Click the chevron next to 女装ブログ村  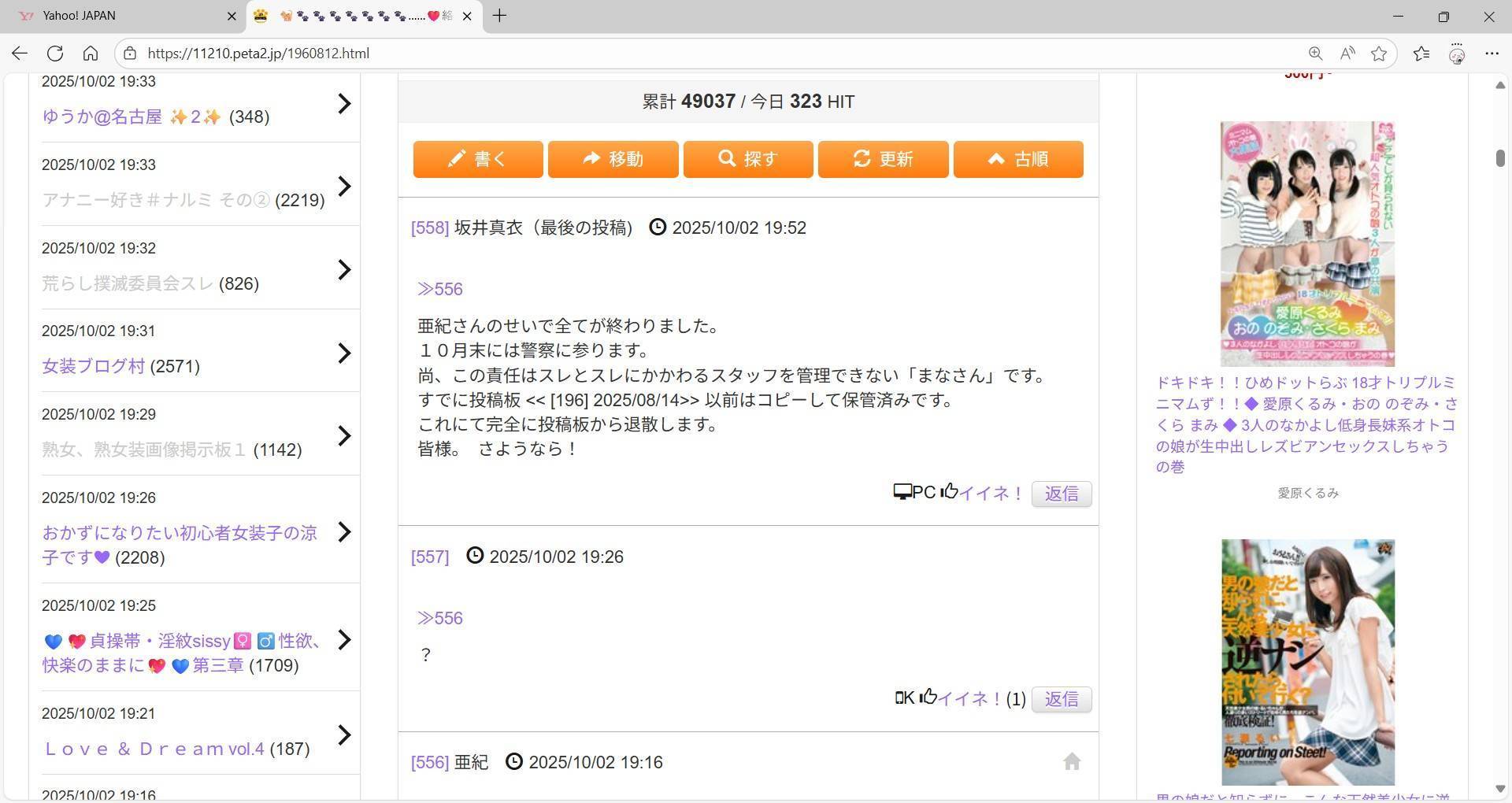344,353
